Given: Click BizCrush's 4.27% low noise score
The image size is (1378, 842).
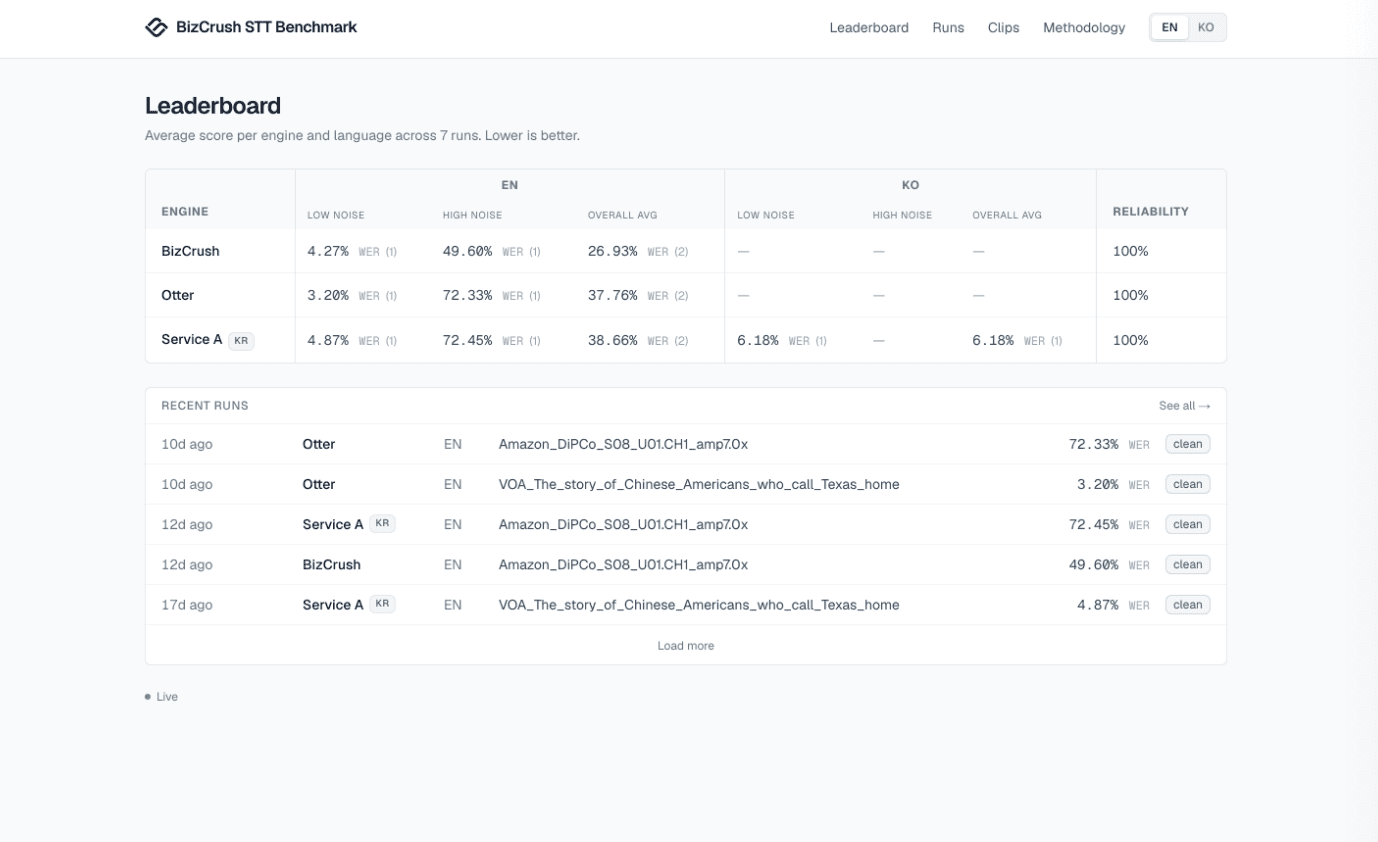Looking at the screenshot, I should pos(328,251).
